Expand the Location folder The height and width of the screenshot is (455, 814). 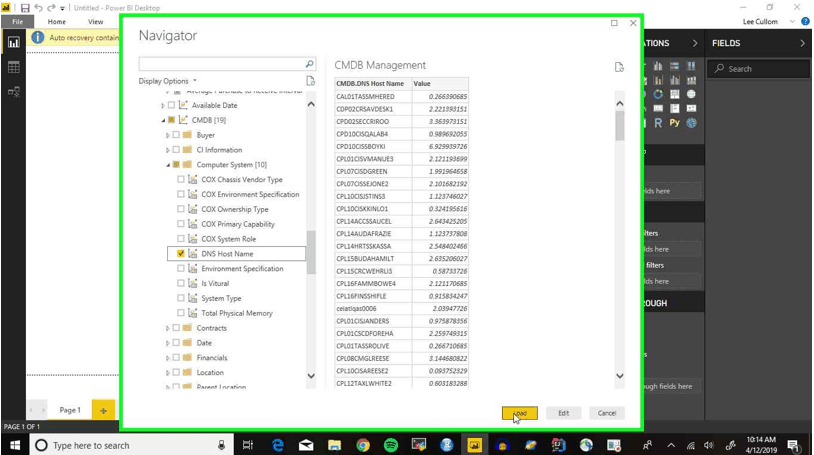coord(167,373)
